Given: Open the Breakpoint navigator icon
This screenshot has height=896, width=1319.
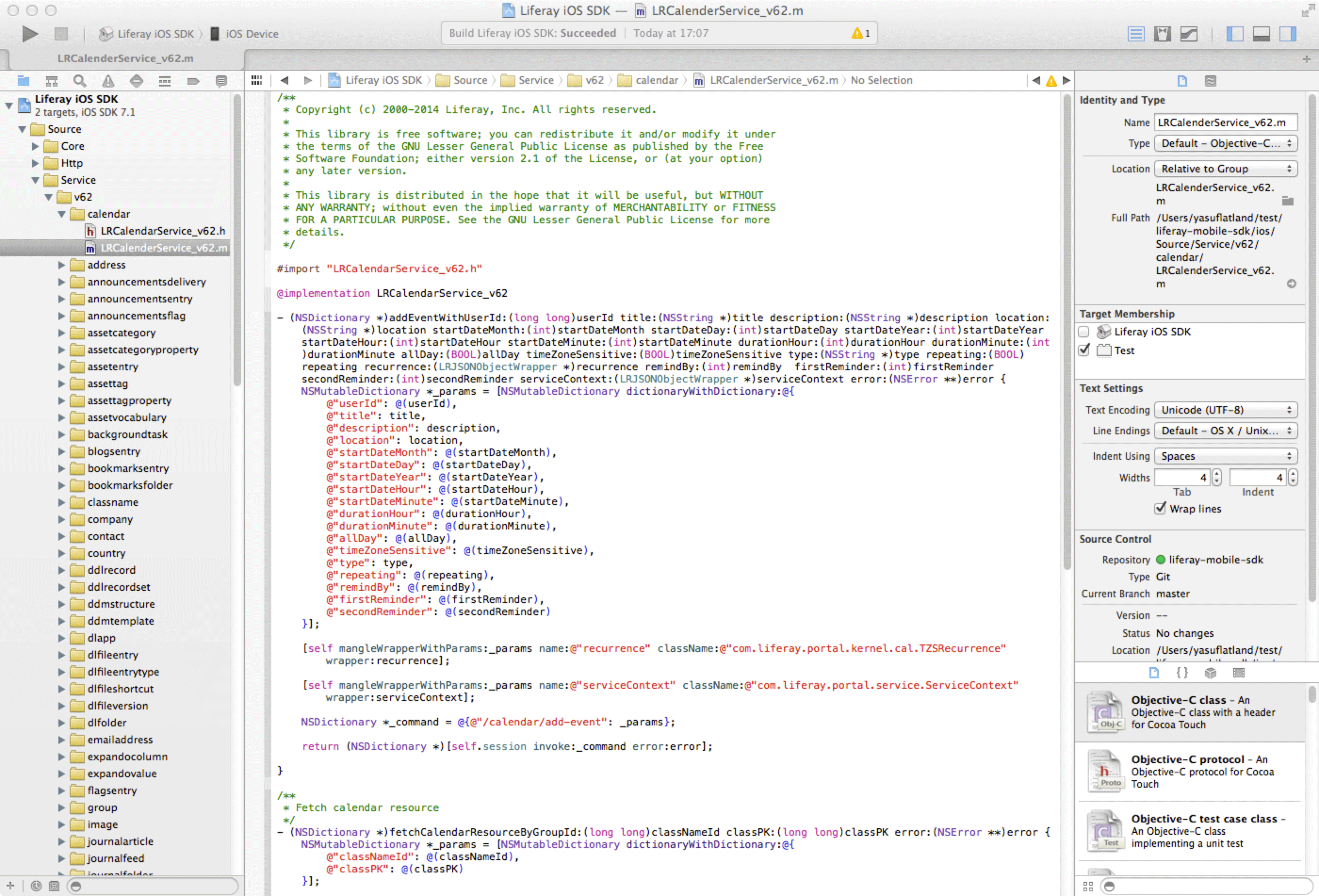Looking at the screenshot, I should pos(193,81).
